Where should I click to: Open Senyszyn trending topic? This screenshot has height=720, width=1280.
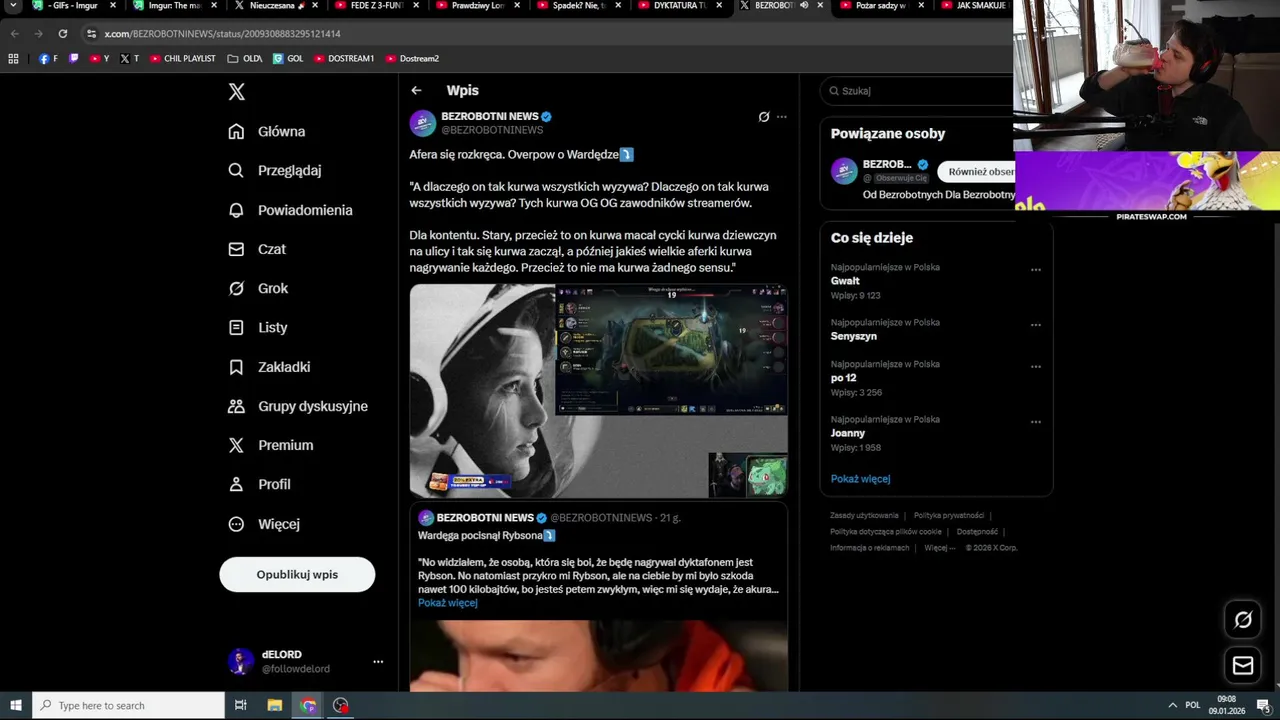[x=853, y=336]
